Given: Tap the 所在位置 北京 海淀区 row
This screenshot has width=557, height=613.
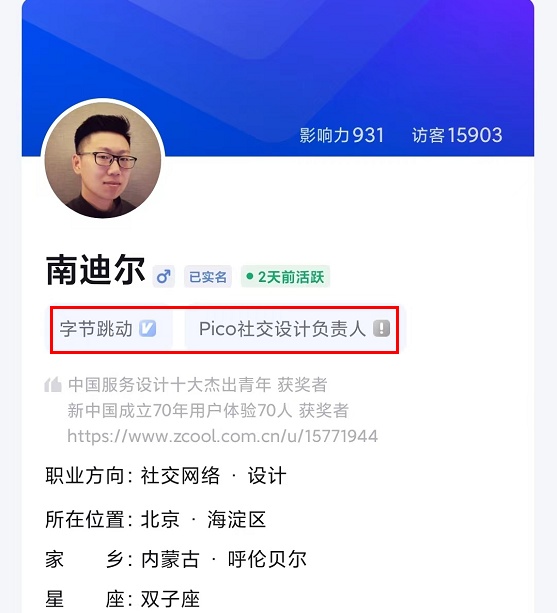Looking at the screenshot, I should pyautogui.click(x=156, y=519).
